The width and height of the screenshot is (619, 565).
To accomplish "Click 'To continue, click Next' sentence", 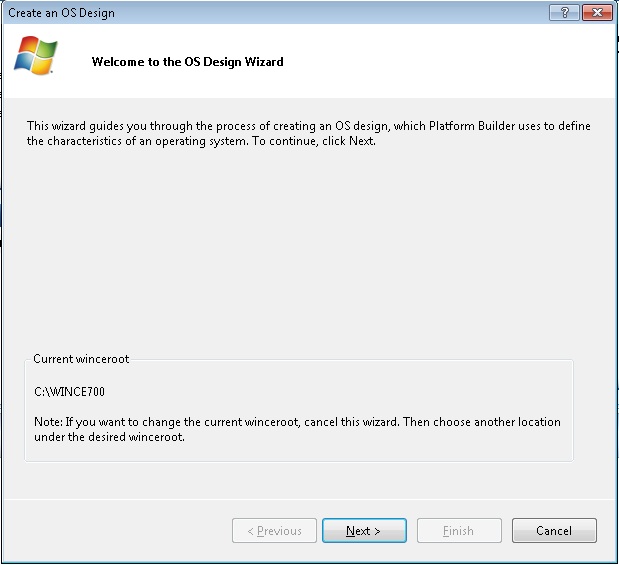I will (314, 141).
